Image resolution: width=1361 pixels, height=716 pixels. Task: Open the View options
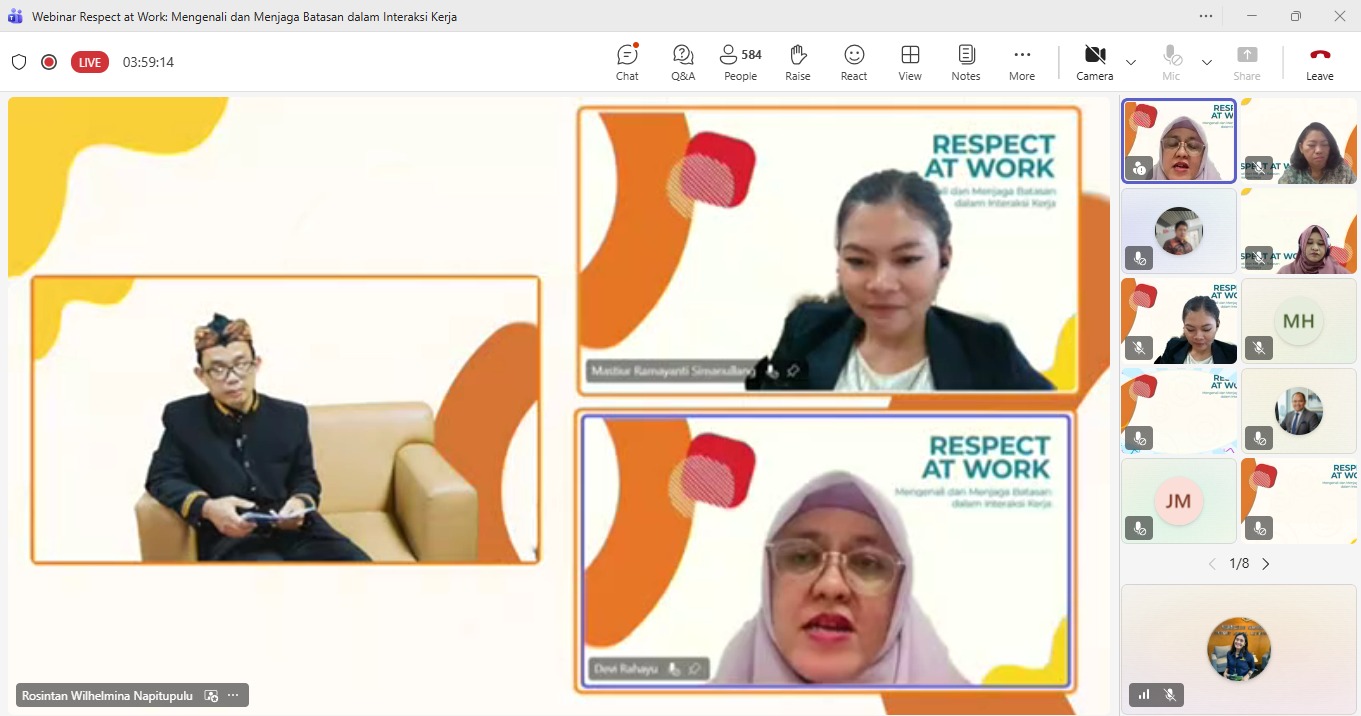[909, 61]
